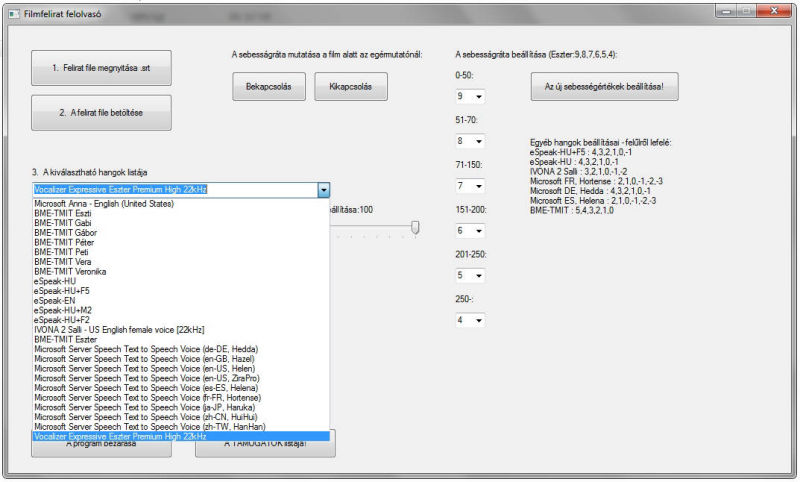
Task: Choose the 'BME-TMIT Veronika' voice
Action: click(x=181, y=271)
